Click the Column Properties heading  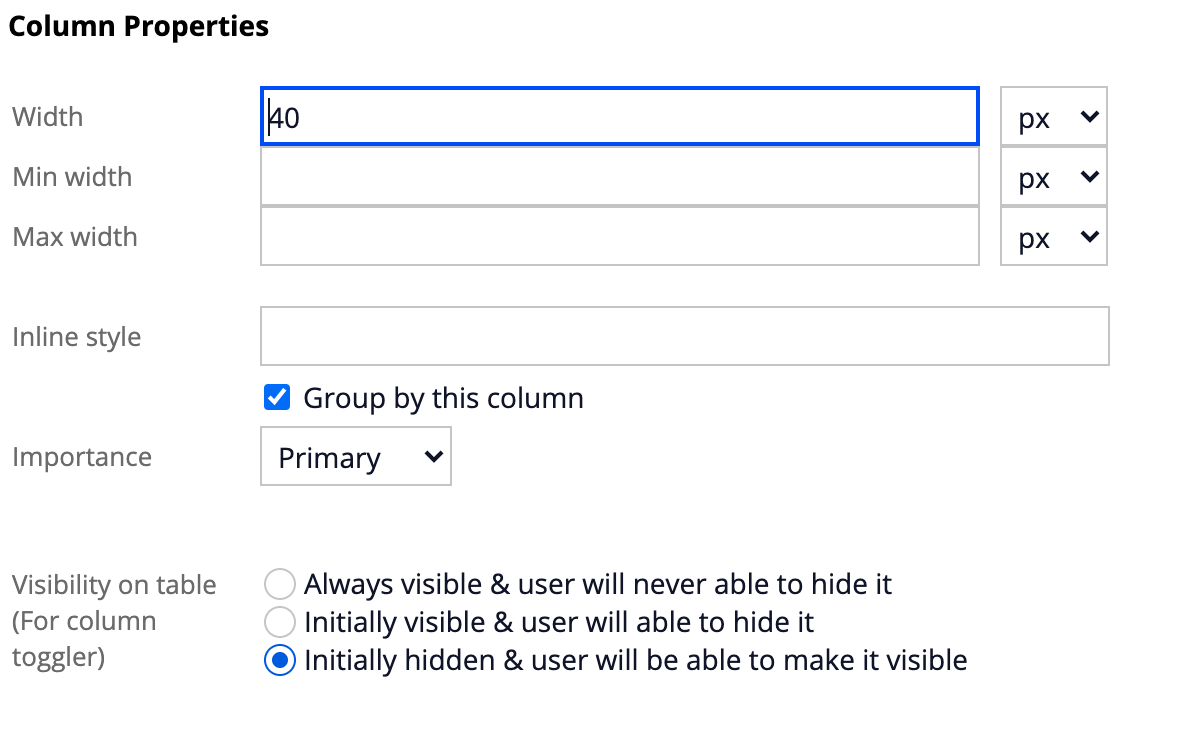[x=138, y=26]
